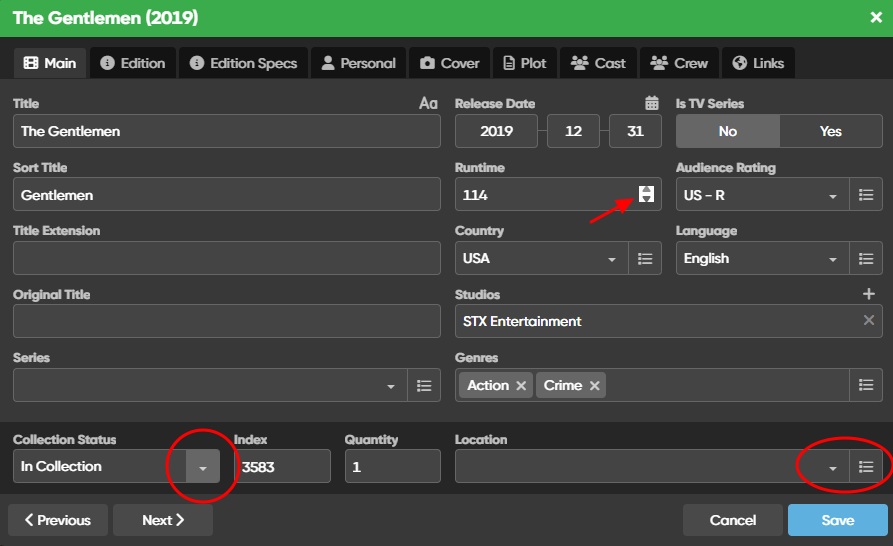Click the Title Extension field

tap(227, 258)
